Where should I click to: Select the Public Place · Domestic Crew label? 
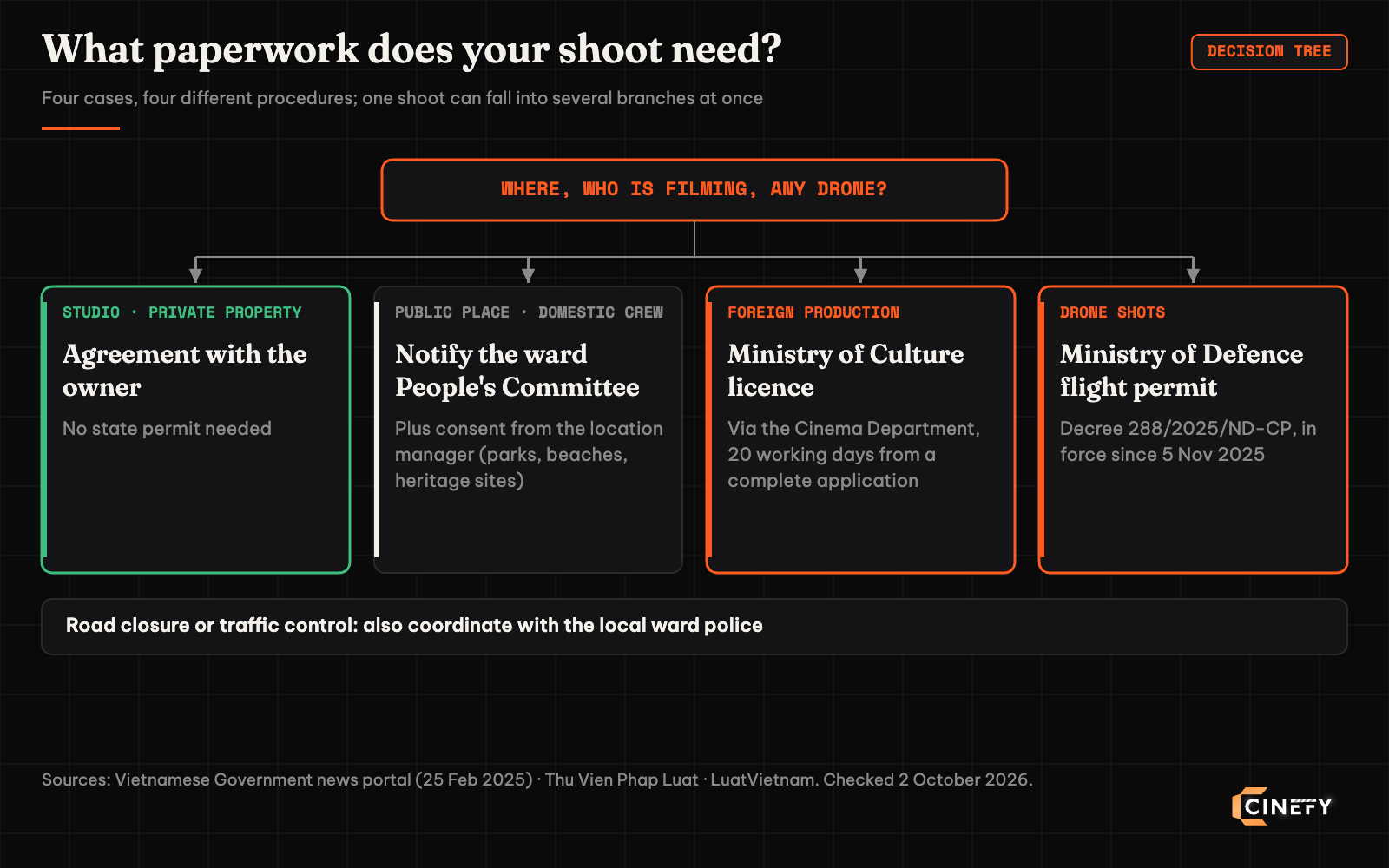[529, 312]
